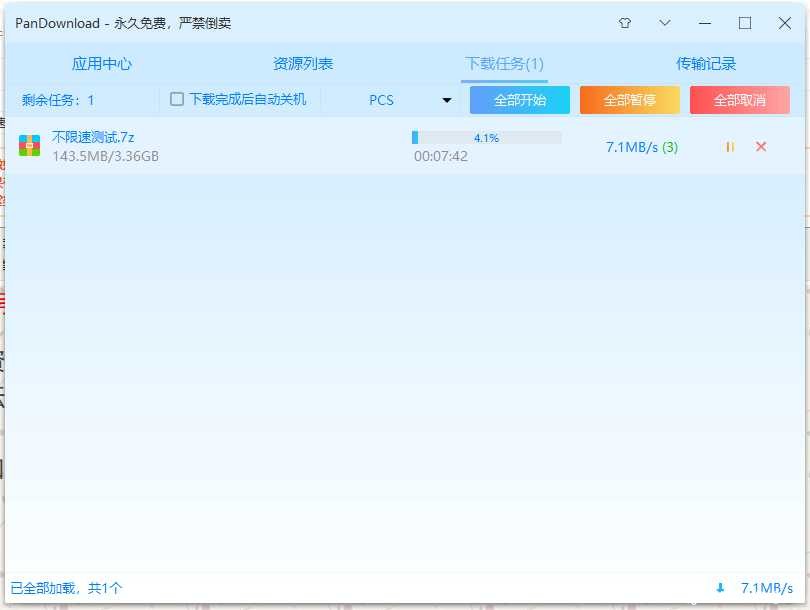Cancel the 不限速测试.7z download with red X
Image resolution: width=810 pixels, height=610 pixels.
tap(761, 147)
